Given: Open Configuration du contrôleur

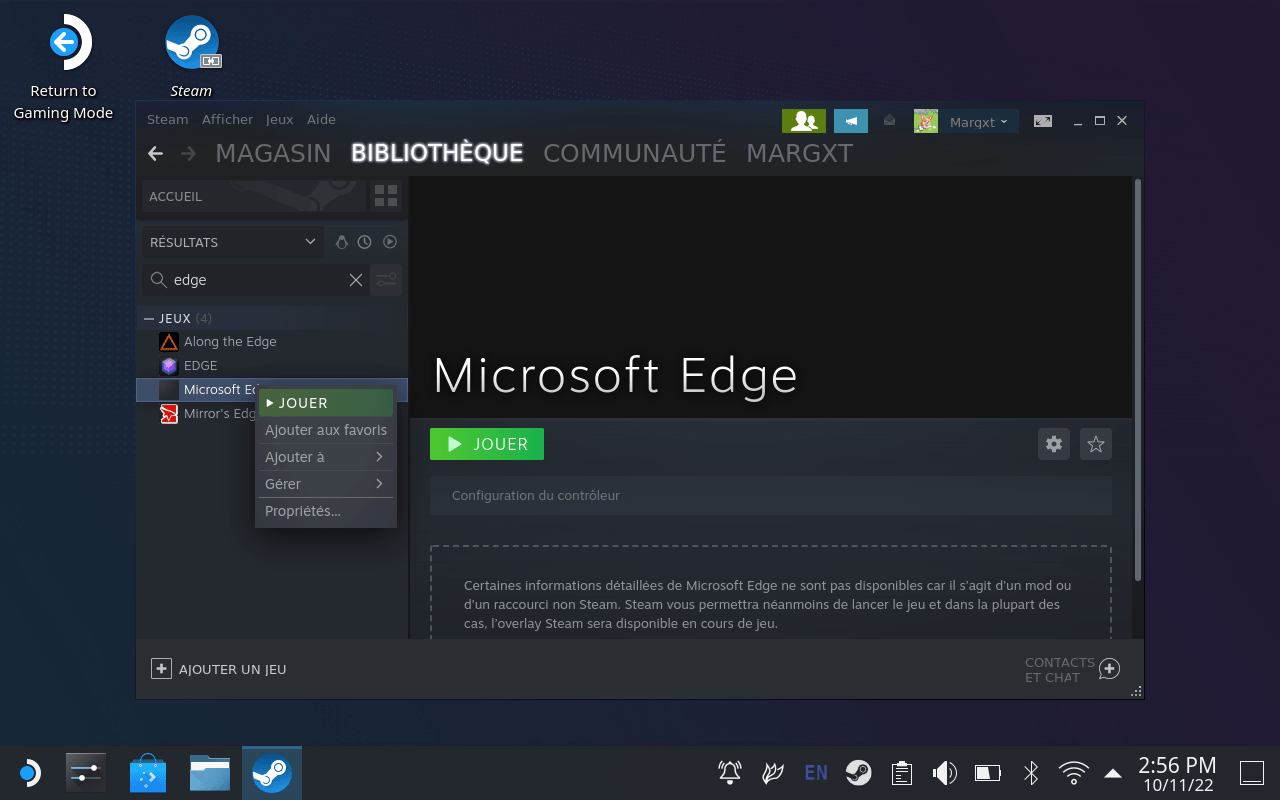Looking at the screenshot, I should (771, 495).
